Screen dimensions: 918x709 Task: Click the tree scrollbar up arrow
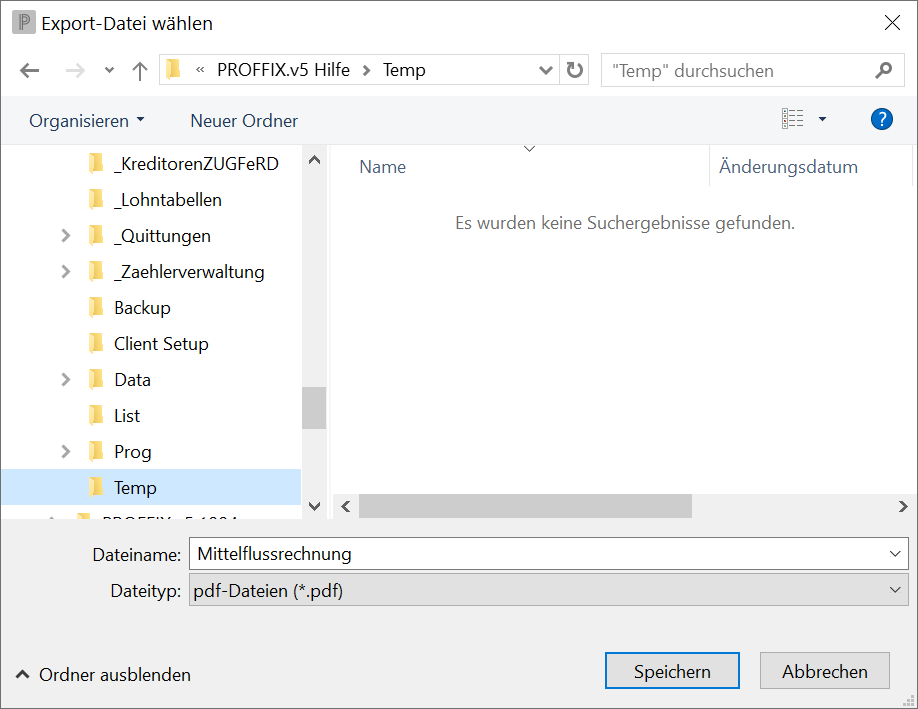coord(314,160)
